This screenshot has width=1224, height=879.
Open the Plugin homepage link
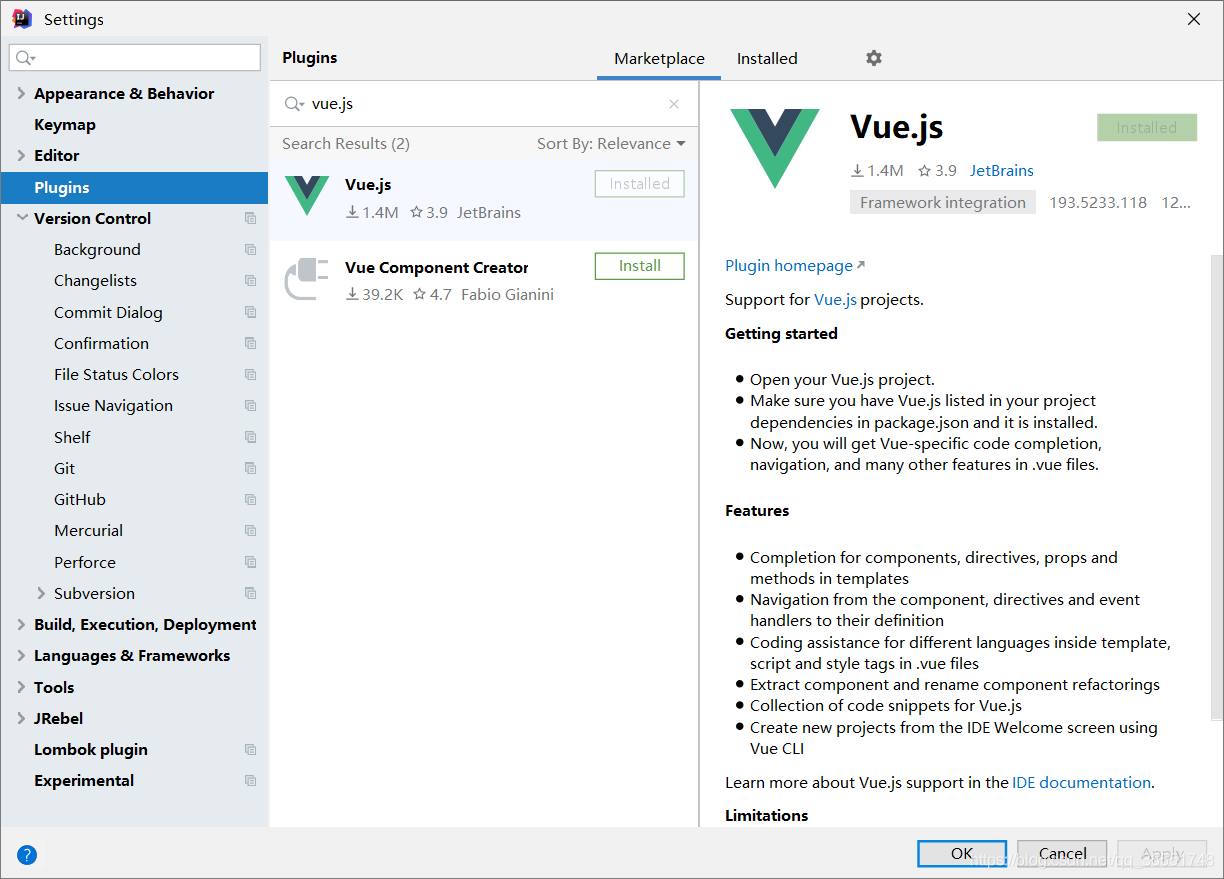[x=795, y=265]
